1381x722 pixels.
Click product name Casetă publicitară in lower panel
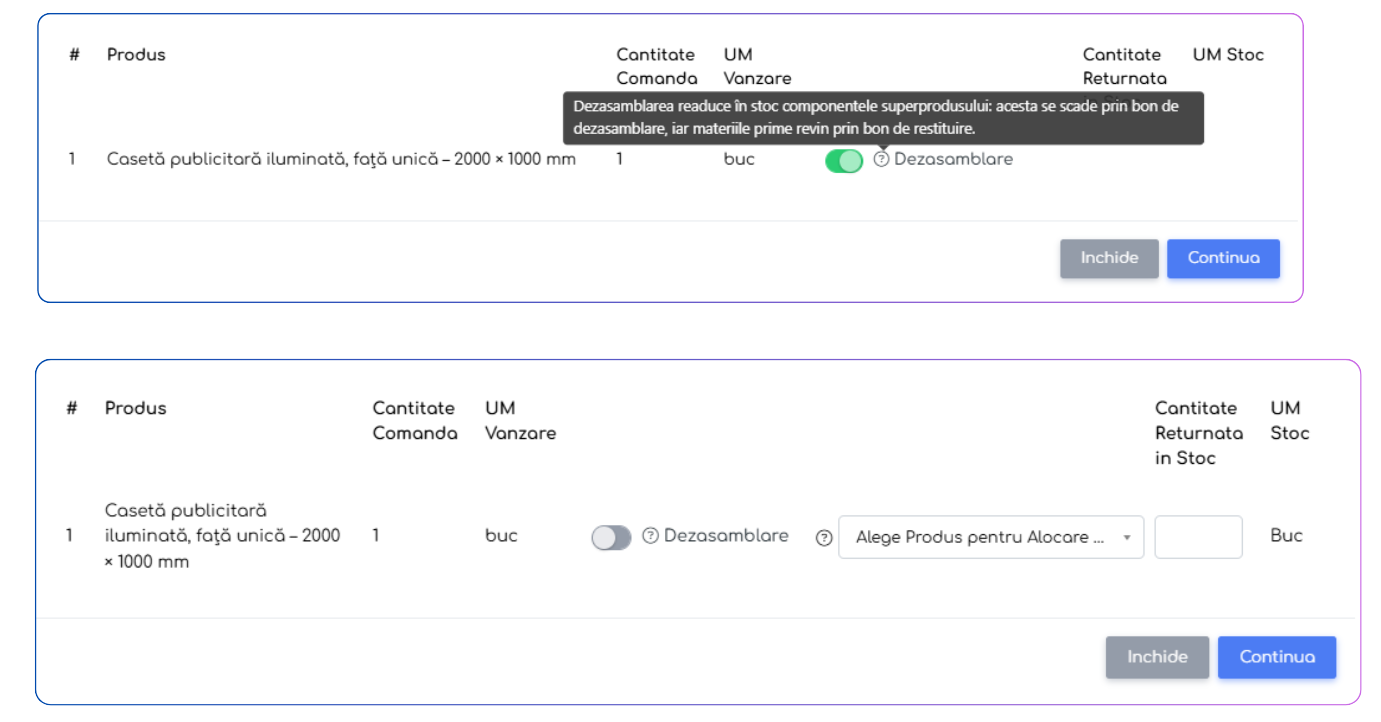(223, 536)
